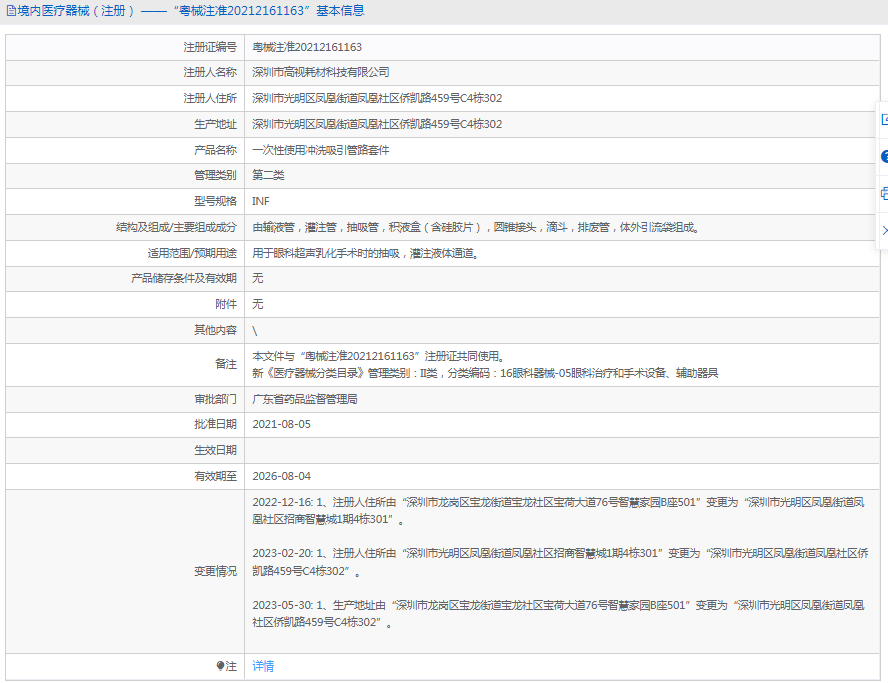Open the 详情 details link
The width and height of the screenshot is (888, 683).
click(263, 666)
